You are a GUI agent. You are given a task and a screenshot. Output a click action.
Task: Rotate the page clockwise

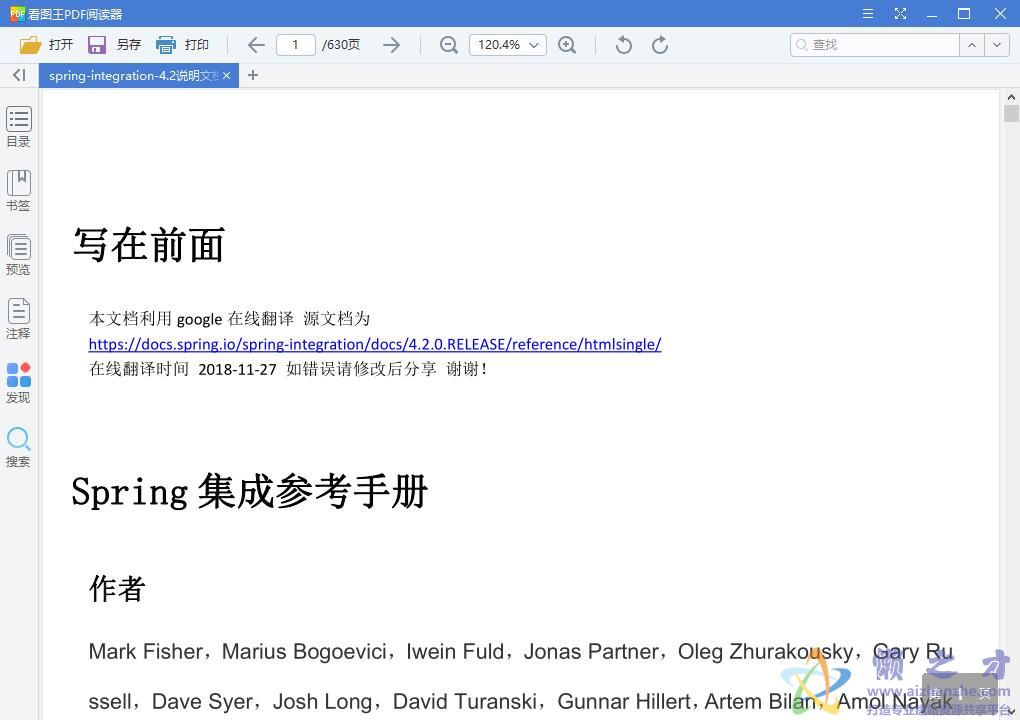pyautogui.click(x=660, y=45)
